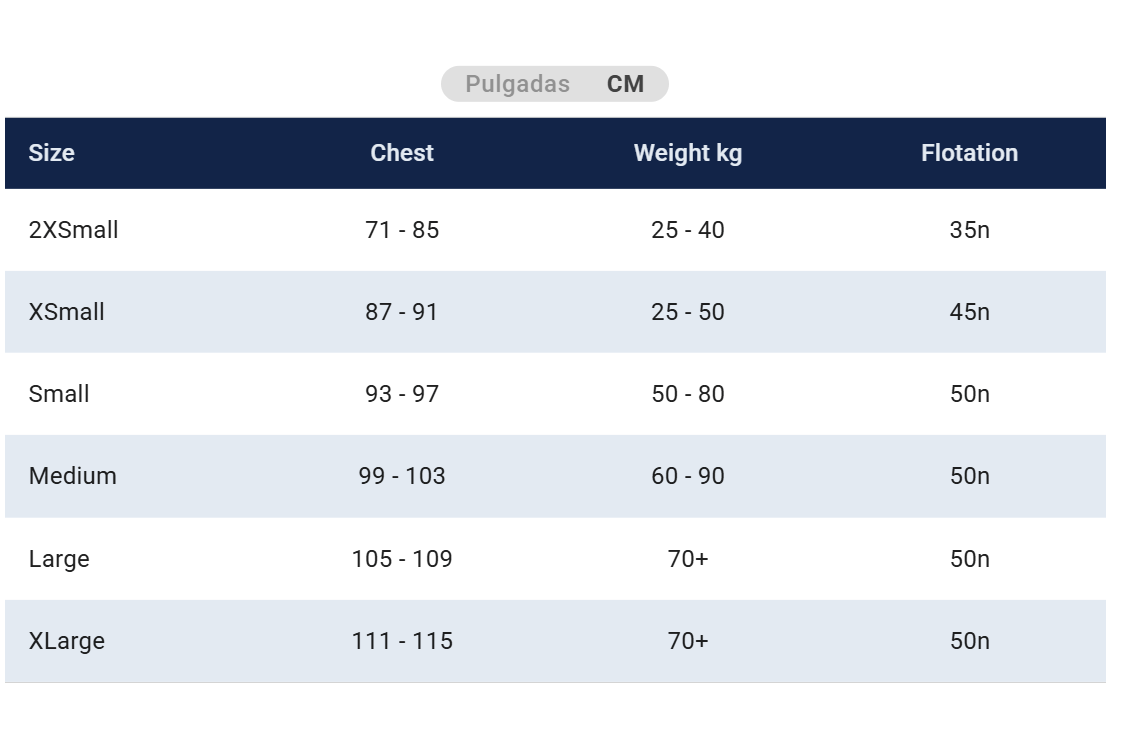Select the Large size row label
The height and width of the screenshot is (743, 1145).
pos(59,559)
